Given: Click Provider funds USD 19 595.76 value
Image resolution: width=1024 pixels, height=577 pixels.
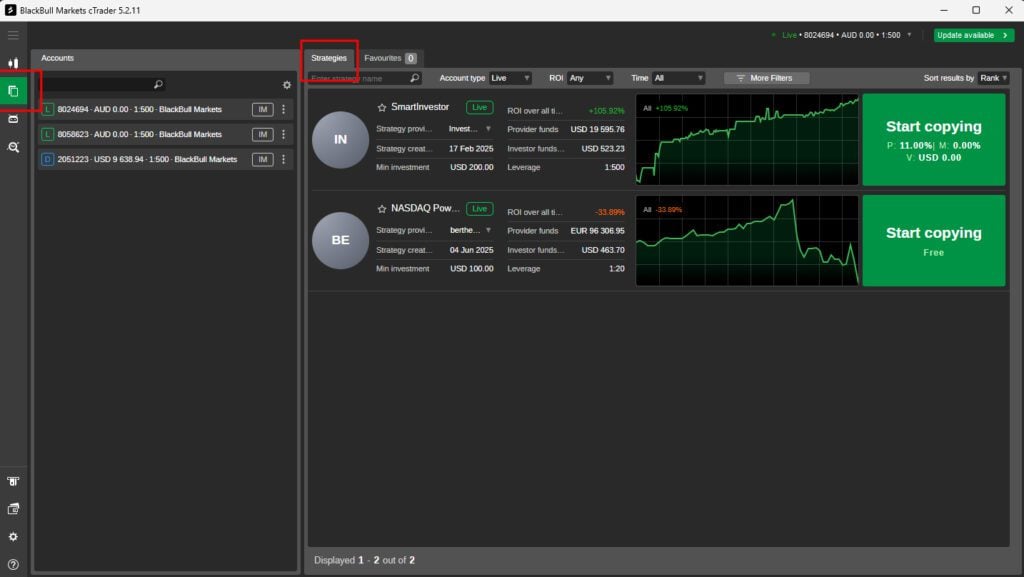Looking at the screenshot, I should 598,129.
